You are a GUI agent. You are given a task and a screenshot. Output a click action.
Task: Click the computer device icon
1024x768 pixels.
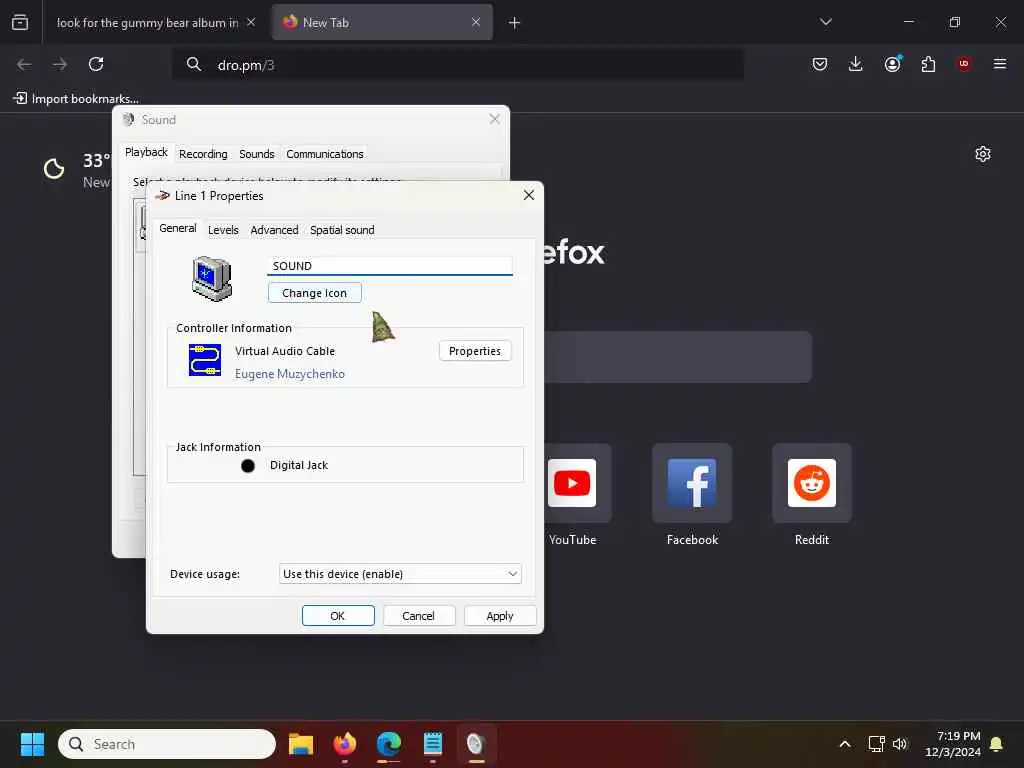click(x=212, y=279)
